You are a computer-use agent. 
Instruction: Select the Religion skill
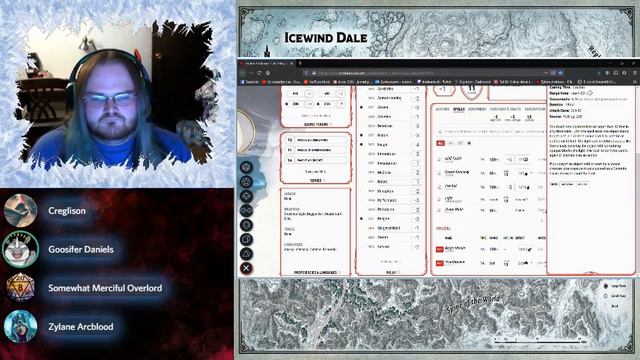[383, 219]
